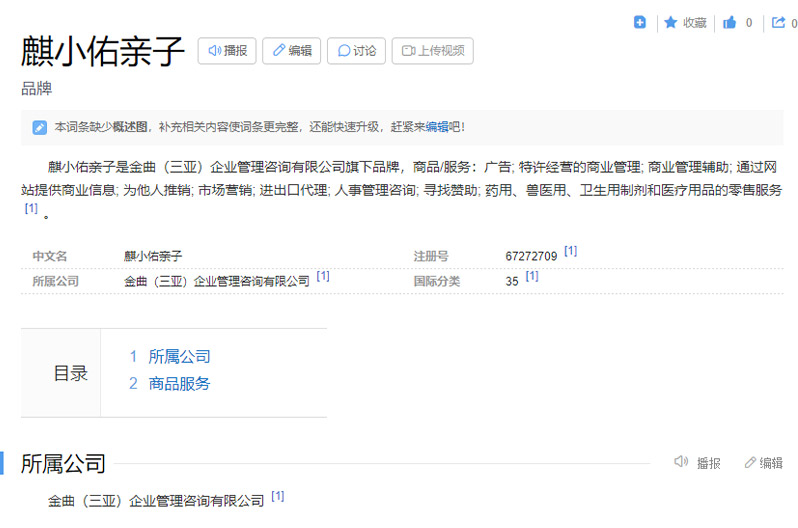Open reference [1] after 注册号 67272709
Image resolution: width=798 pixels, height=528 pixels.
(x=570, y=252)
